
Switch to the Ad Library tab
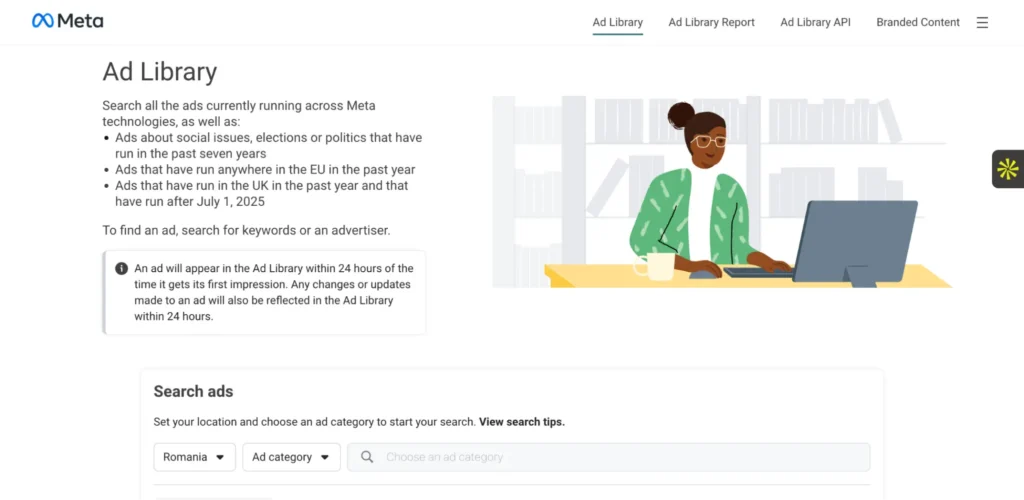tap(618, 22)
